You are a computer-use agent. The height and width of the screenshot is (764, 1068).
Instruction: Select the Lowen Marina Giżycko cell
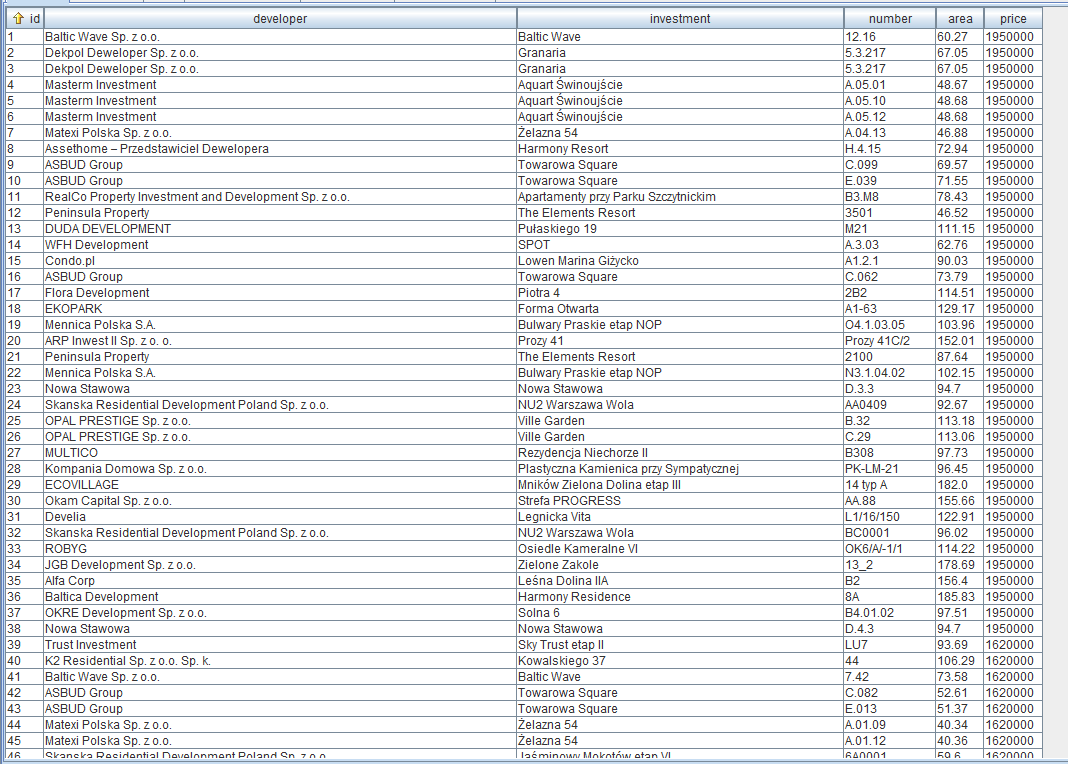click(578, 261)
